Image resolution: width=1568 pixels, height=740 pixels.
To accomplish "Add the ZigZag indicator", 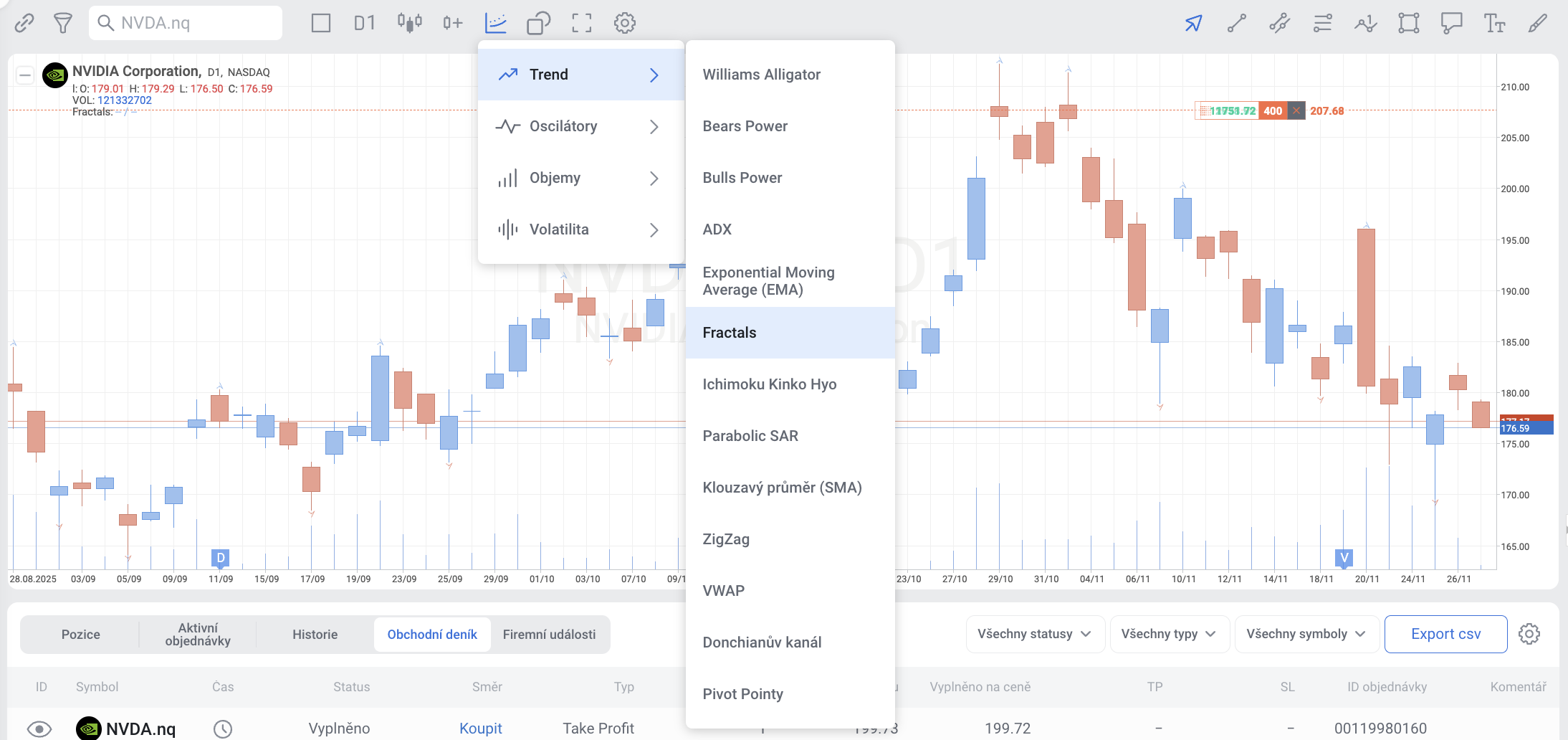I will pyautogui.click(x=790, y=539).
